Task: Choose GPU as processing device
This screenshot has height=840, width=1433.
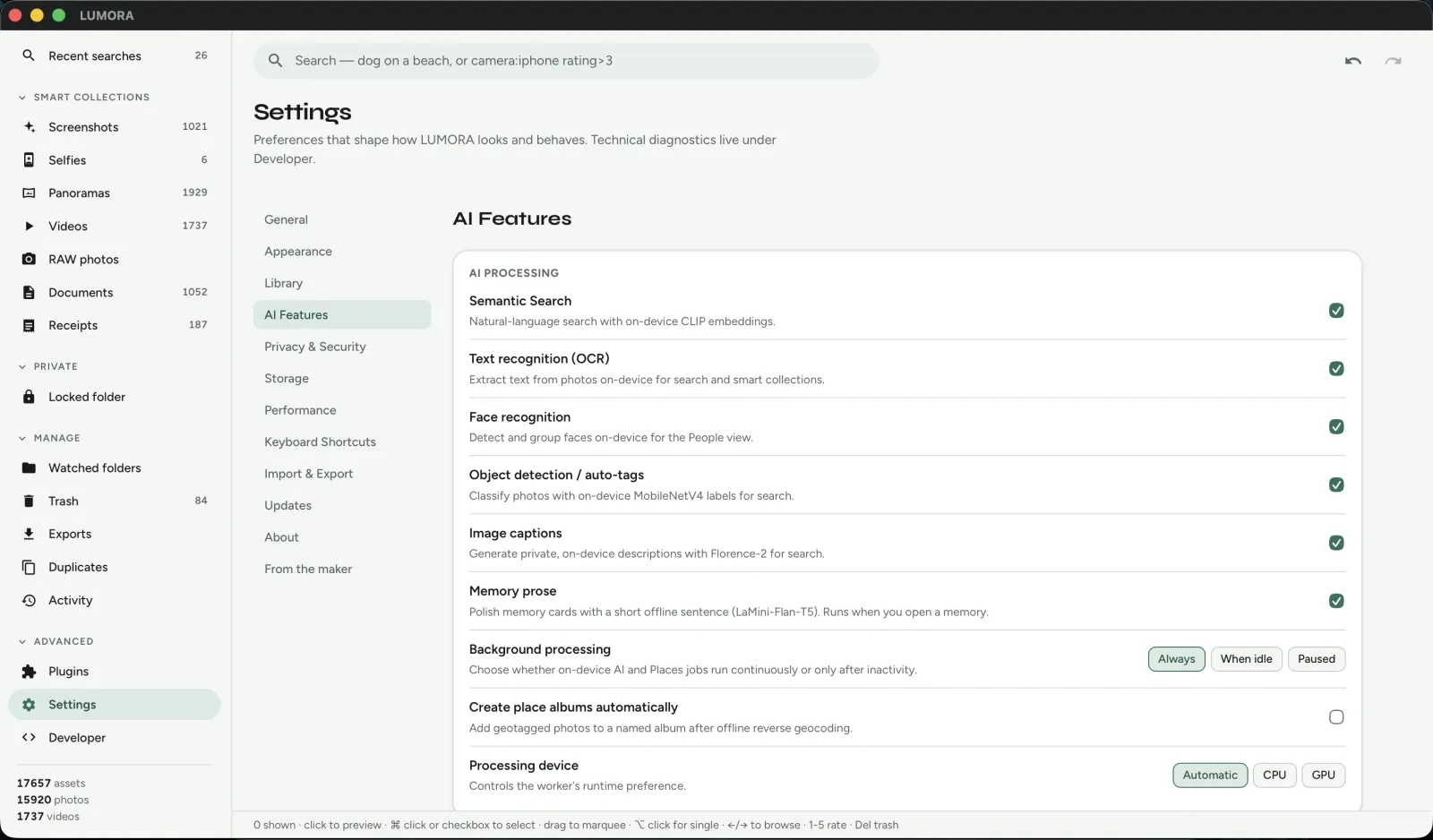Action: [x=1324, y=776]
